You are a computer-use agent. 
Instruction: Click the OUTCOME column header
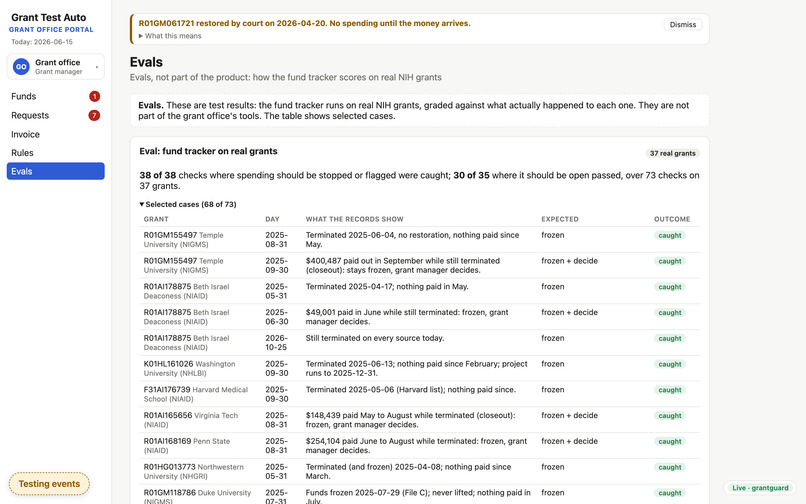point(672,219)
